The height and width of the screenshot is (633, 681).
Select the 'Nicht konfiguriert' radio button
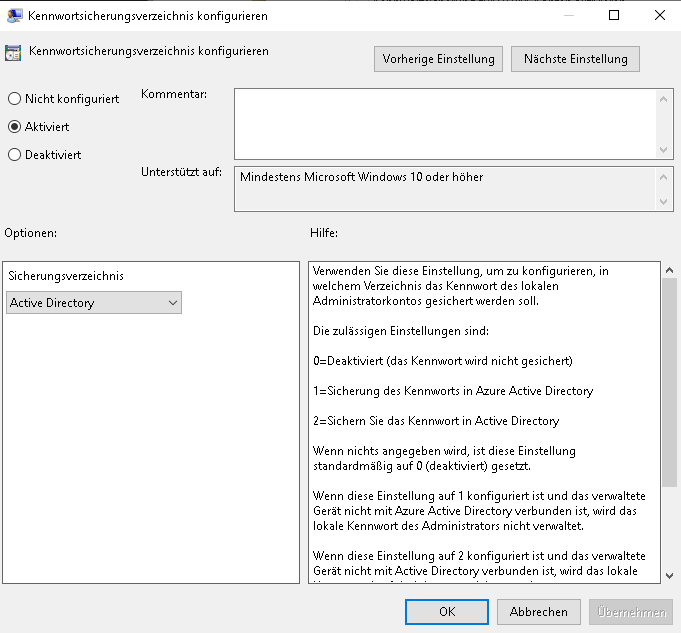point(14,99)
